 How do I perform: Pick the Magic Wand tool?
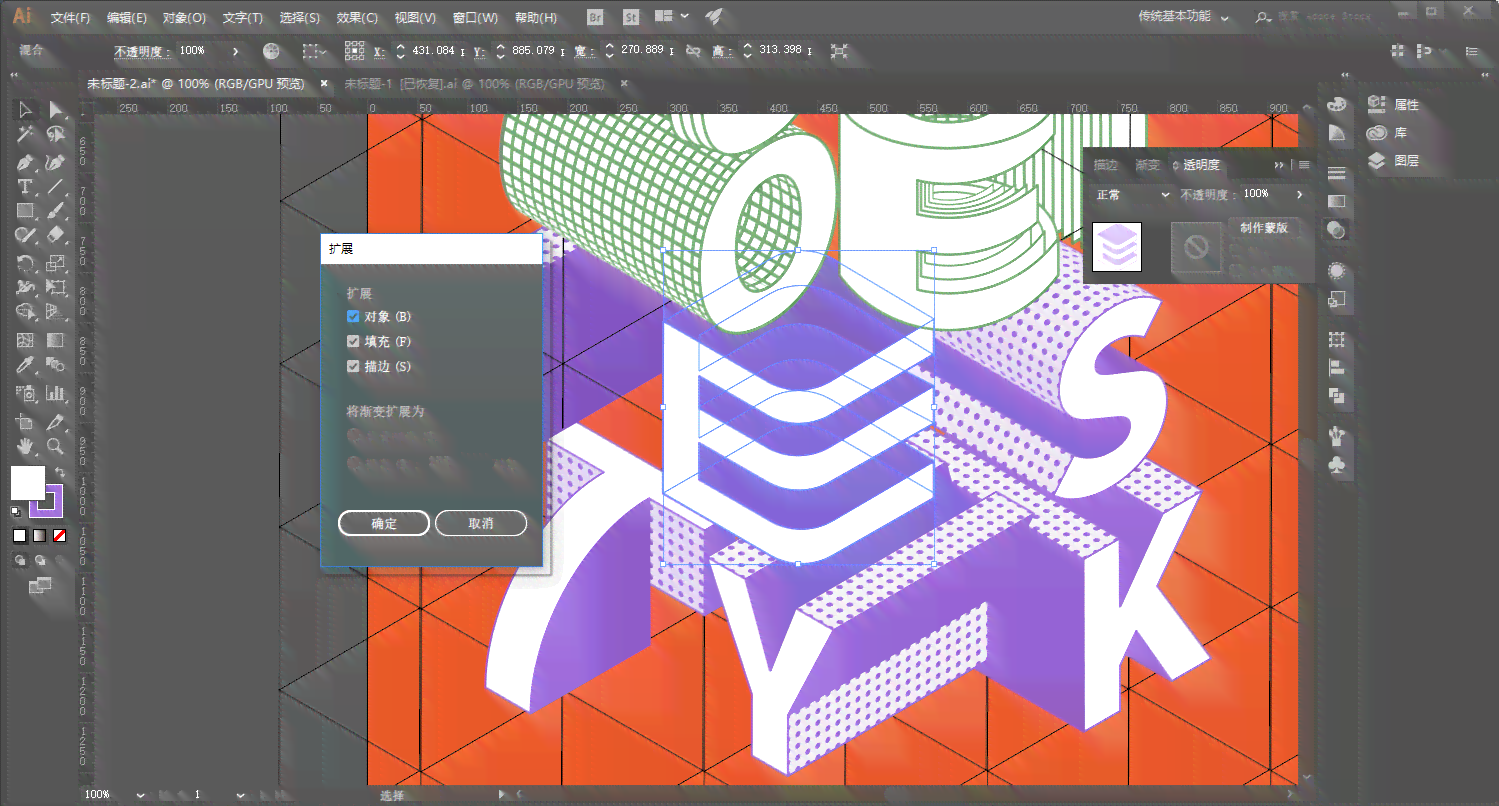pyautogui.click(x=26, y=135)
